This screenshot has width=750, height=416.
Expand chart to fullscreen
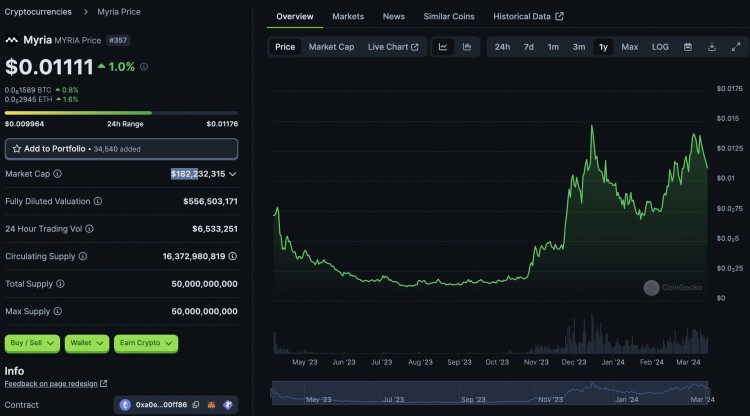tap(736, 47)
